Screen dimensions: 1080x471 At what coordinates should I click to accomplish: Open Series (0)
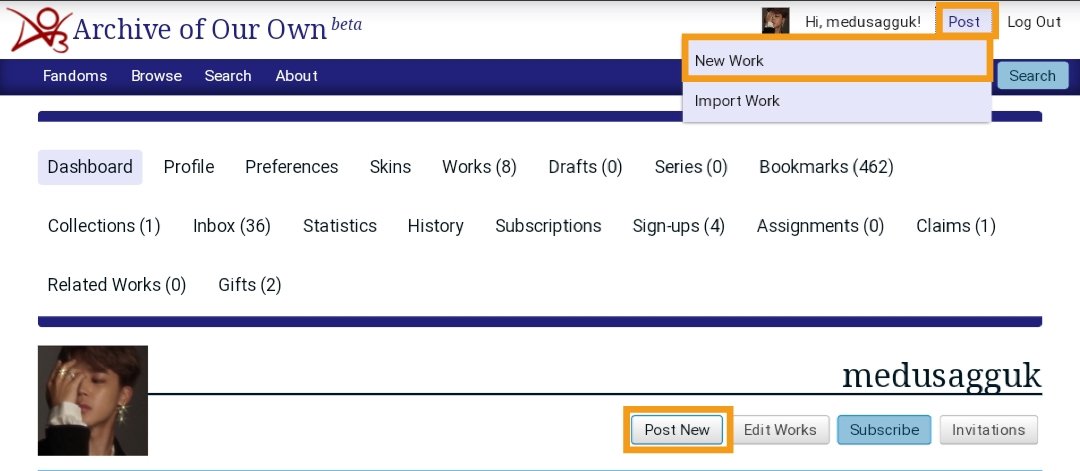click(691, 167)
